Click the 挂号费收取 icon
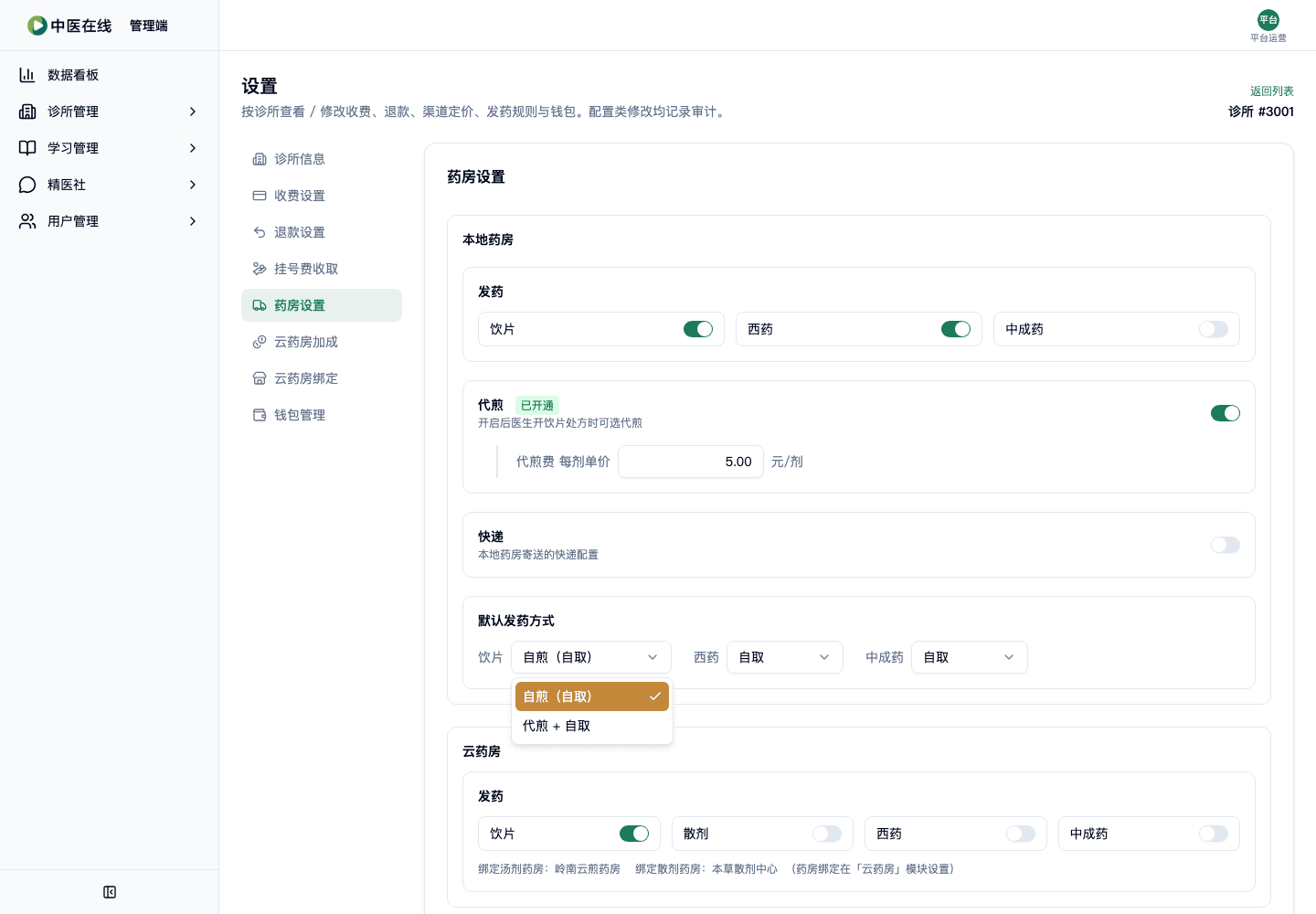This screenshot has width=1316, height=914. (x=260, y=269)
